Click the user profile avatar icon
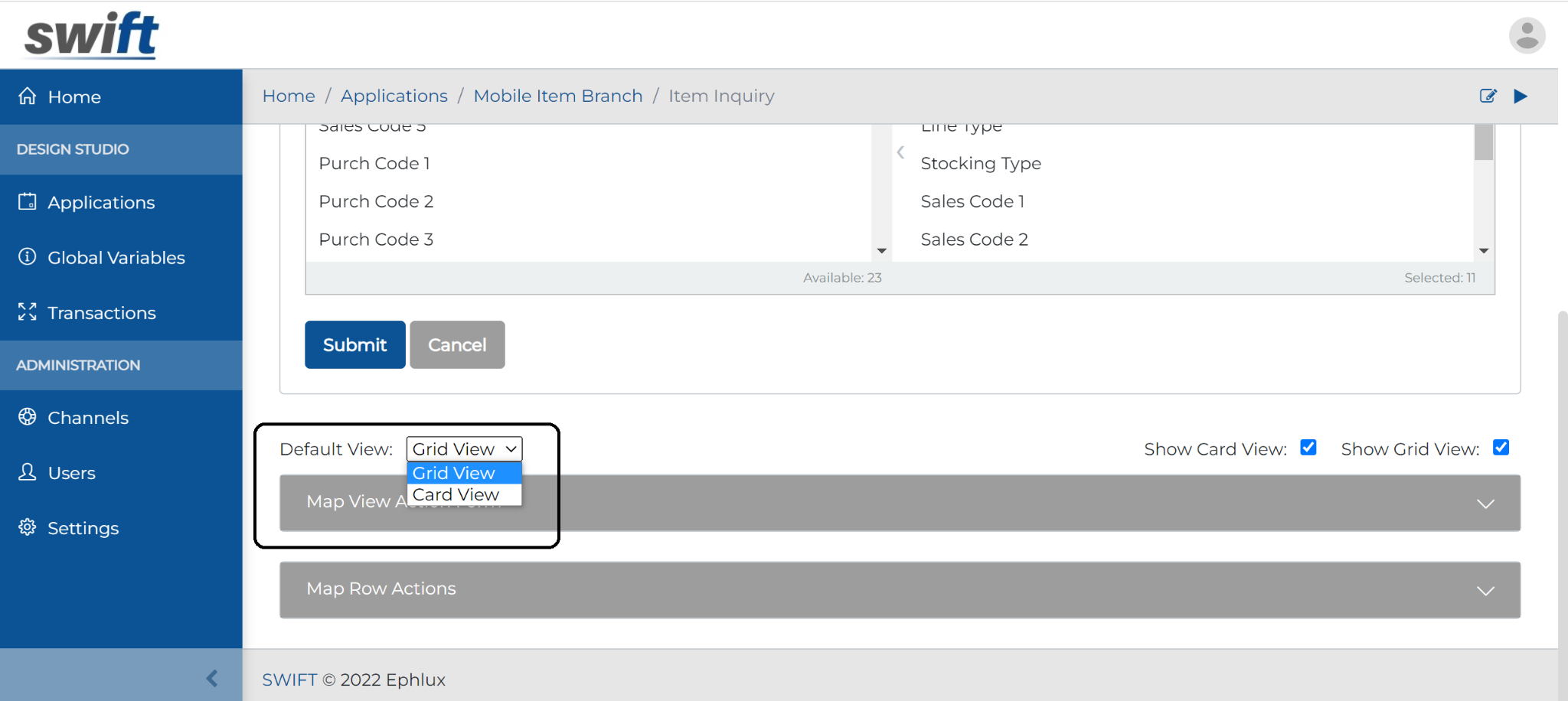1568x701 pixels. click(x=1527, y=35)
